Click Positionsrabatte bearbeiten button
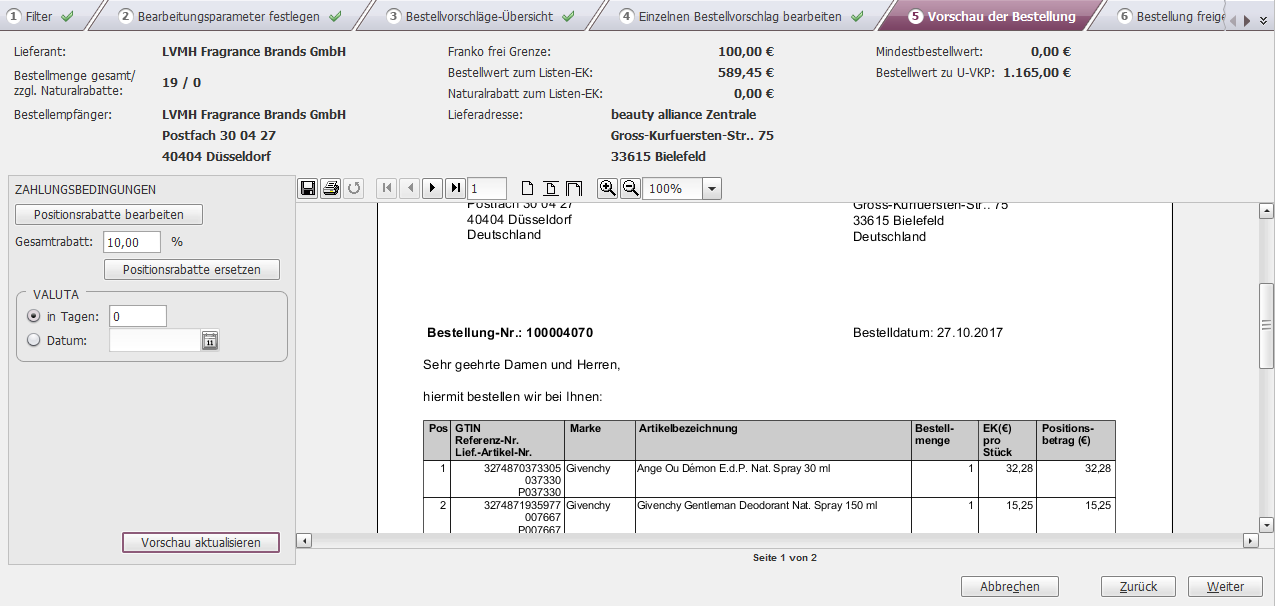 point(109,215)
